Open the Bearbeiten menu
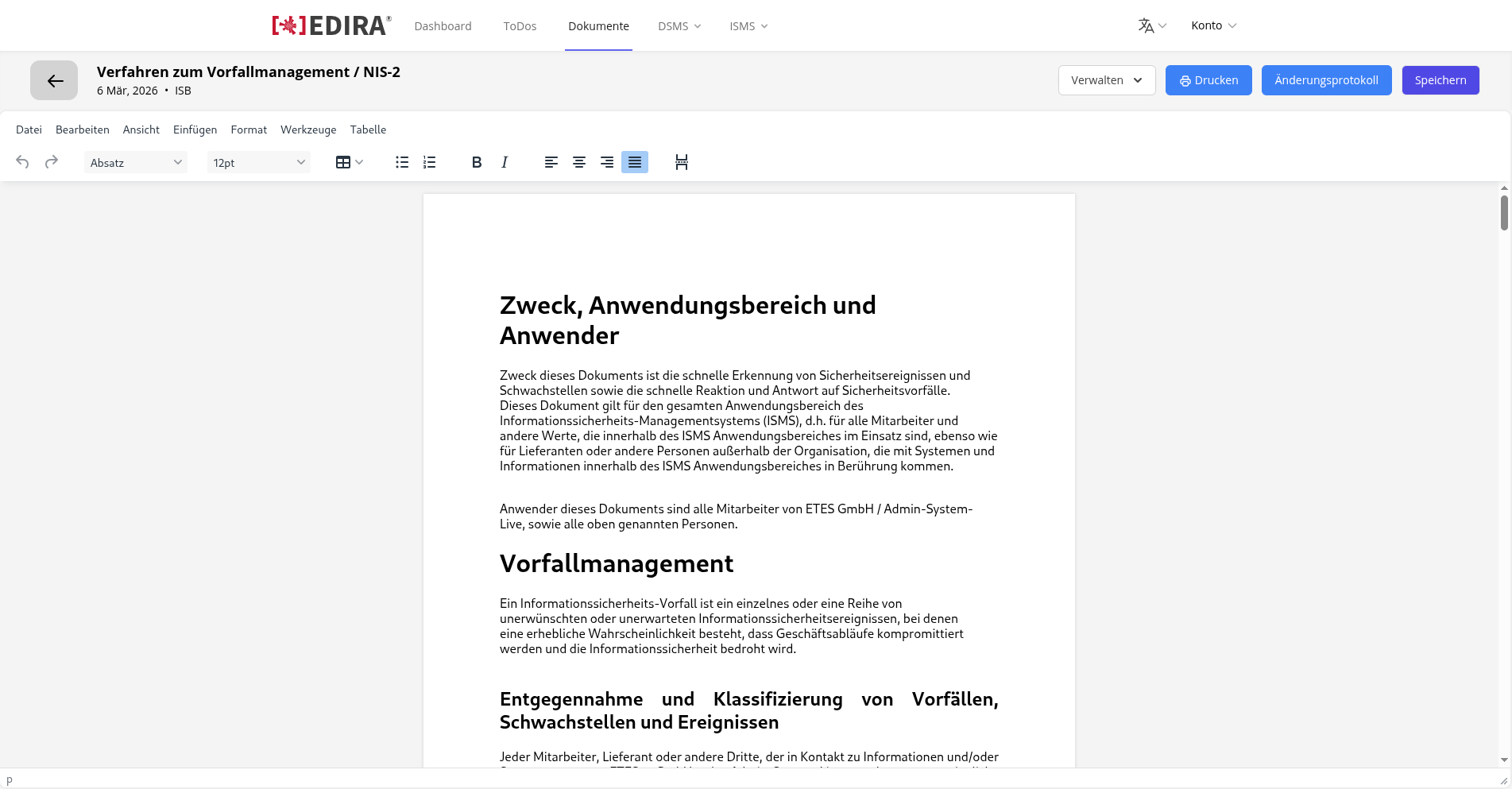Image resolution: width=1512 pixels, height=789 pixels. coord(83,130)
